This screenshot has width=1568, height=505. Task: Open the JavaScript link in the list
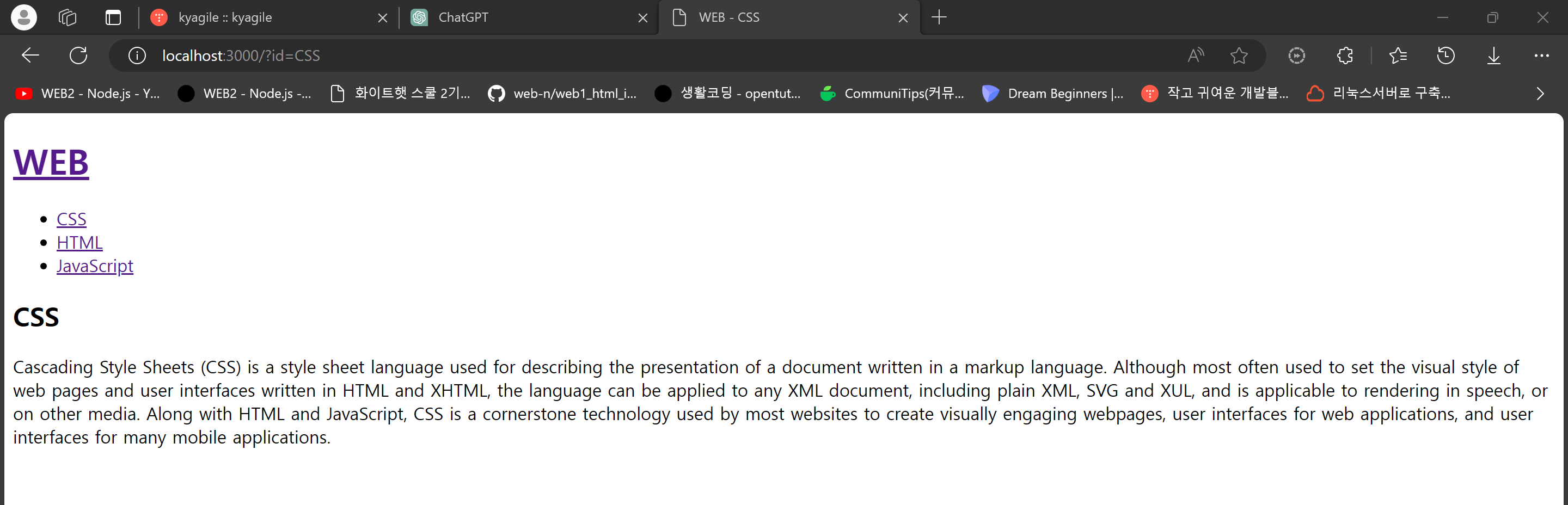[x=95, y=266]
